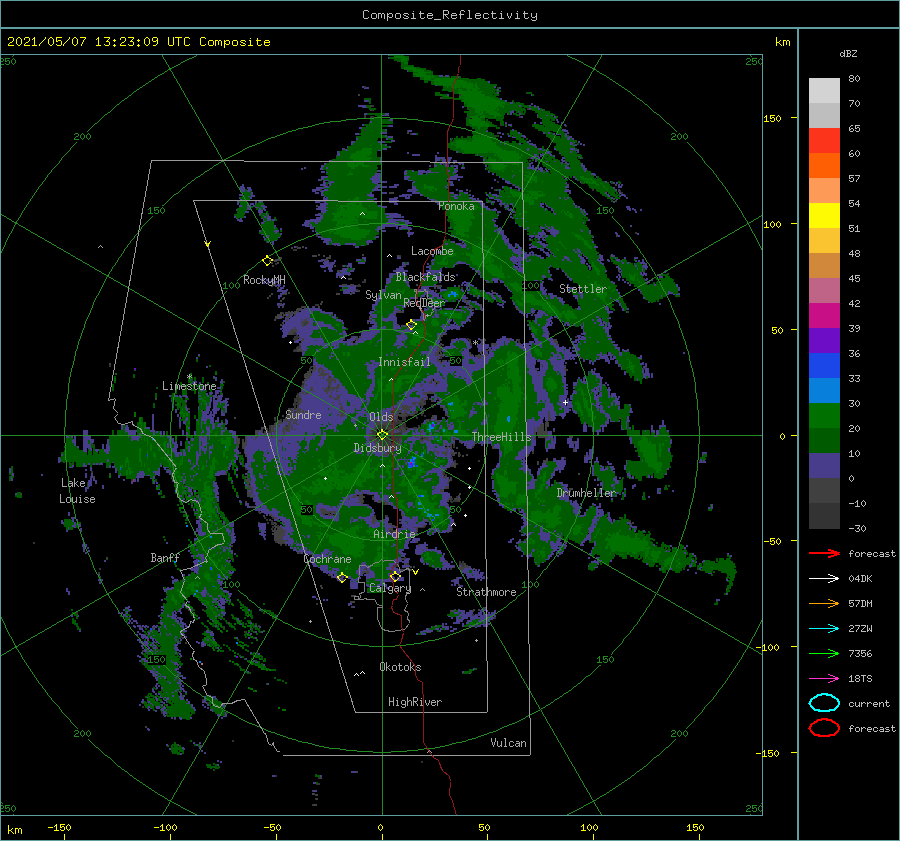Select the light grey swatch below 80

pos(824,91)
